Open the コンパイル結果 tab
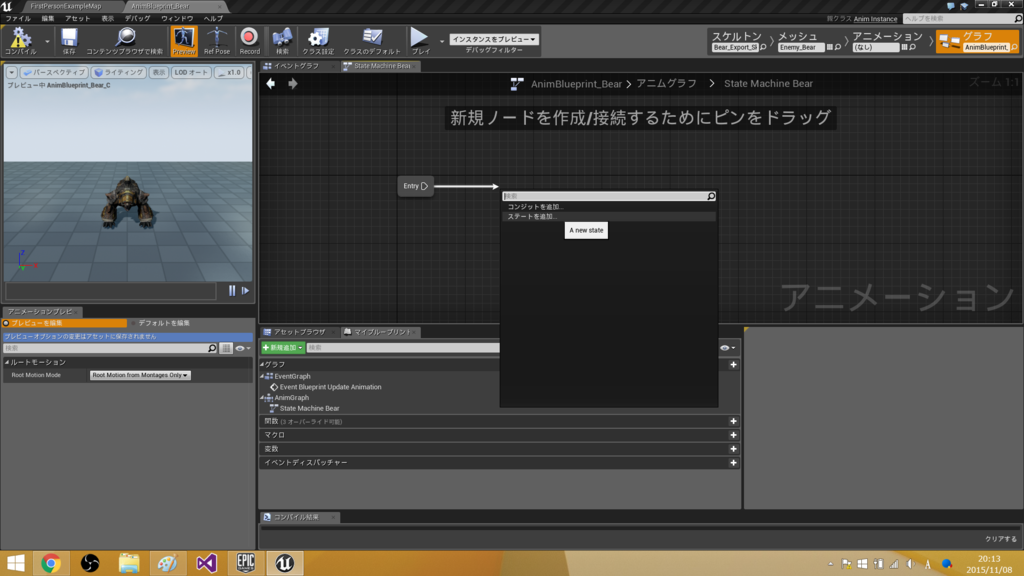1024x576 pixels. (x=296, y=517)
